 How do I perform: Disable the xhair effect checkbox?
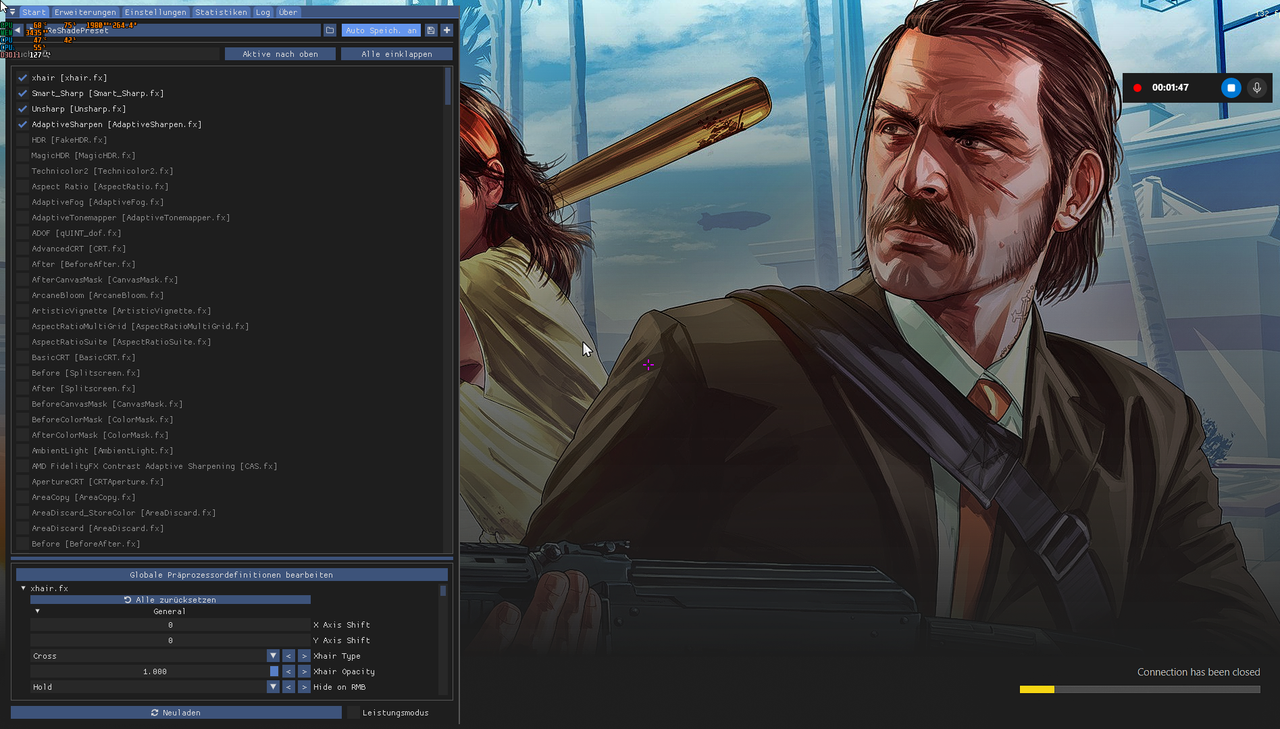click(22, 77)
